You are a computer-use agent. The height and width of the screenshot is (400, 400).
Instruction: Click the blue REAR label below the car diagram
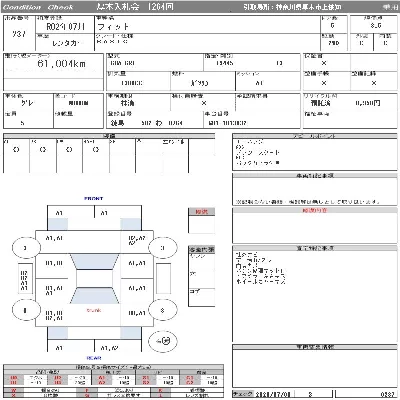pos(94,358)
